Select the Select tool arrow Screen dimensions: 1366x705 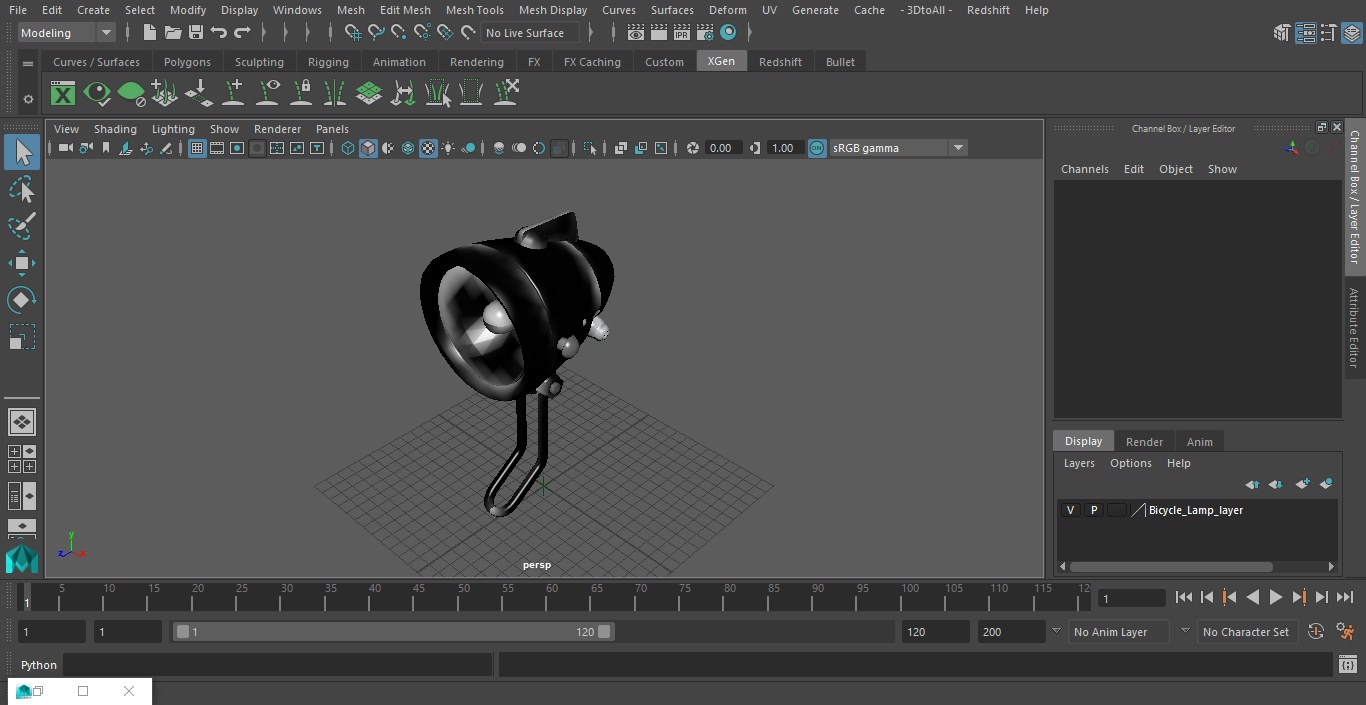pyautogui.click(x=22, y=152)
